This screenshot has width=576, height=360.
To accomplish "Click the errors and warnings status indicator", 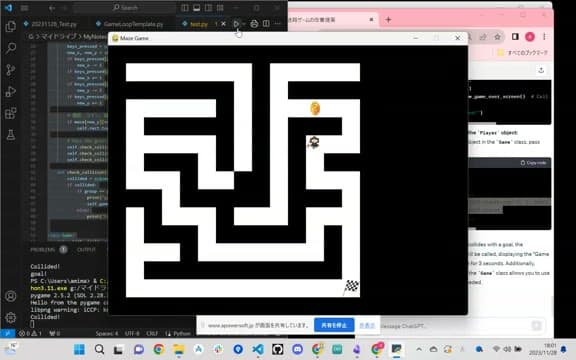I will coord(30,334).
